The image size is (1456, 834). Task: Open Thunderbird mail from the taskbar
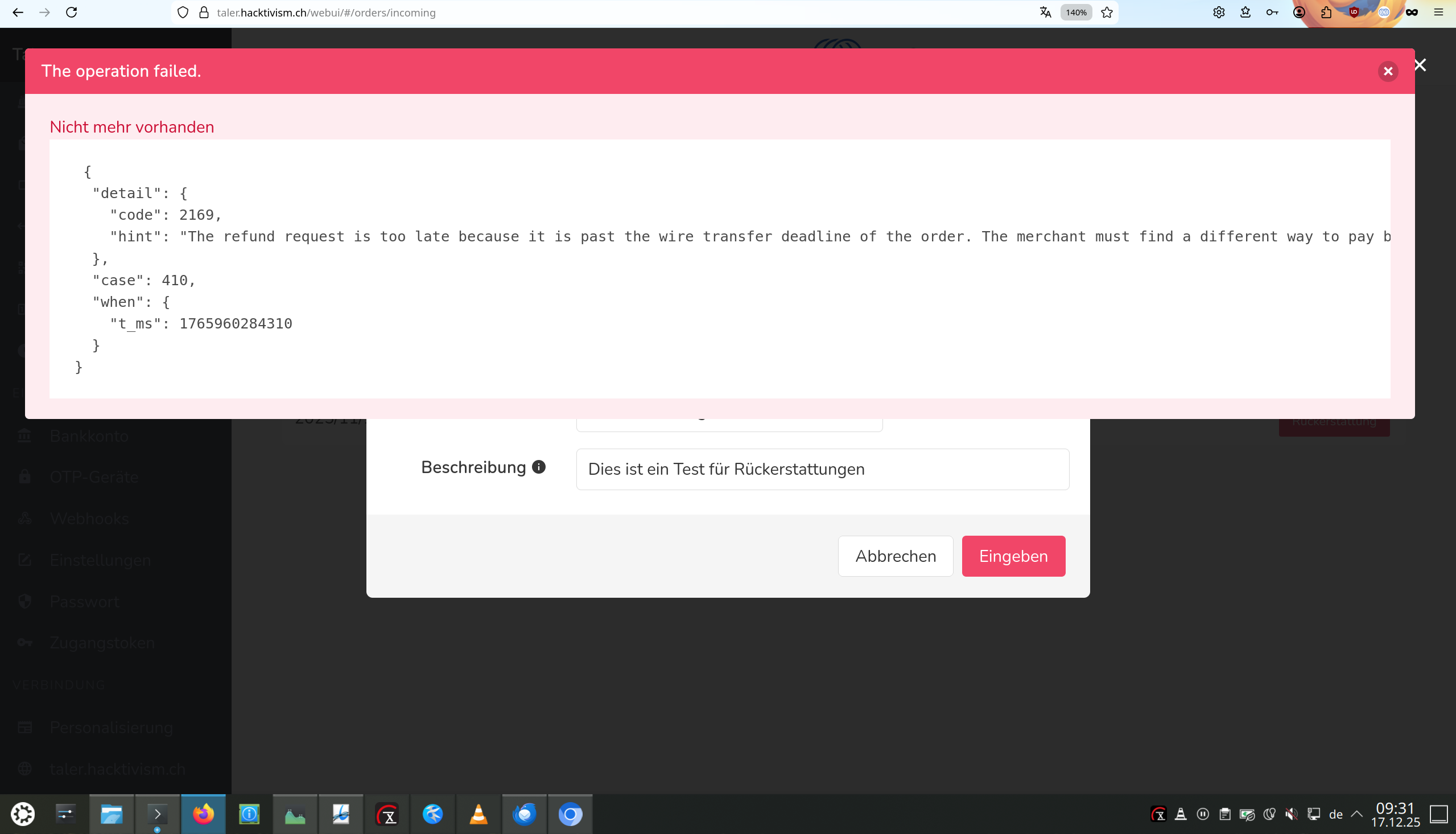click(524, 814)
